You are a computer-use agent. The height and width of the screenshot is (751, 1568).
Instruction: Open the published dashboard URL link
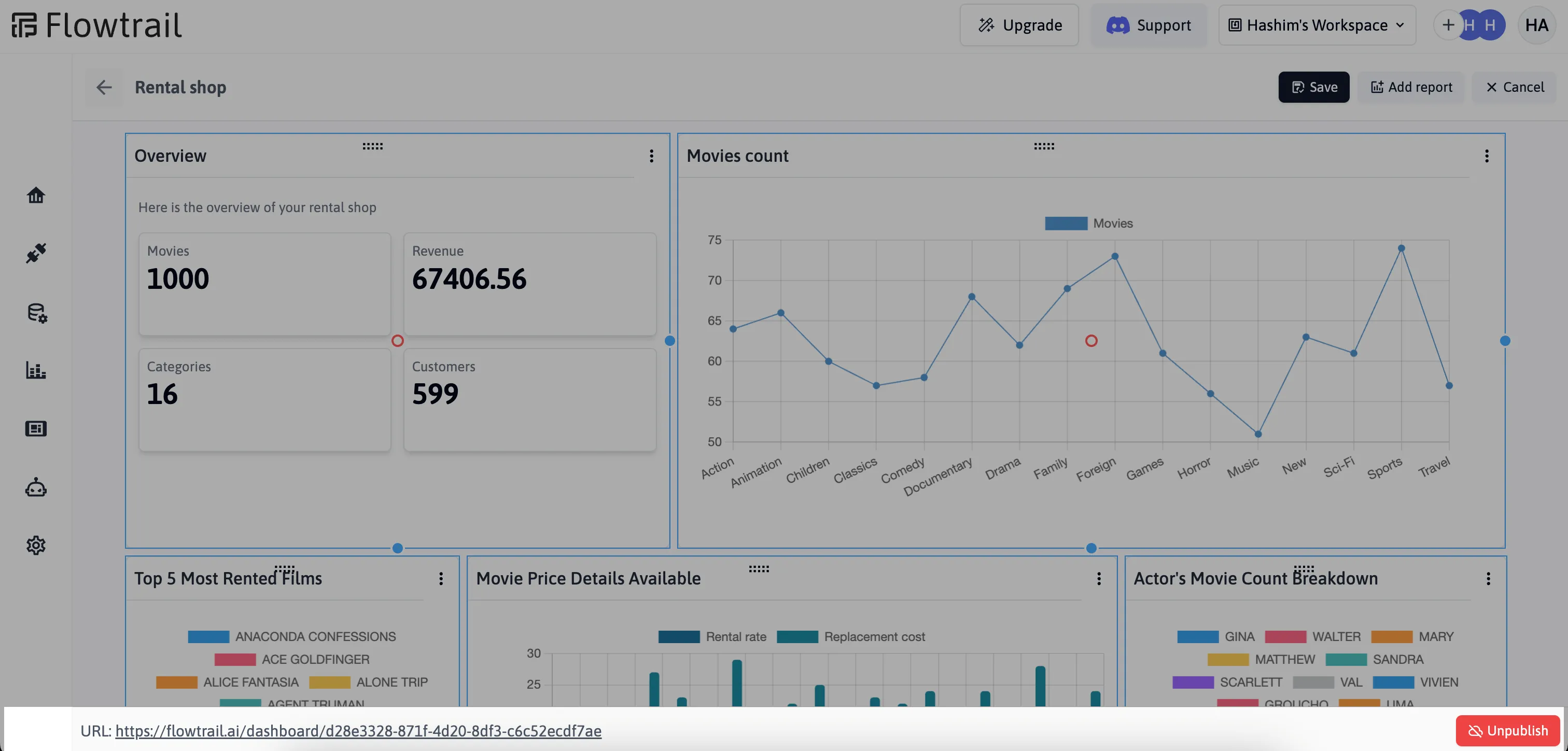coord(358,730)
